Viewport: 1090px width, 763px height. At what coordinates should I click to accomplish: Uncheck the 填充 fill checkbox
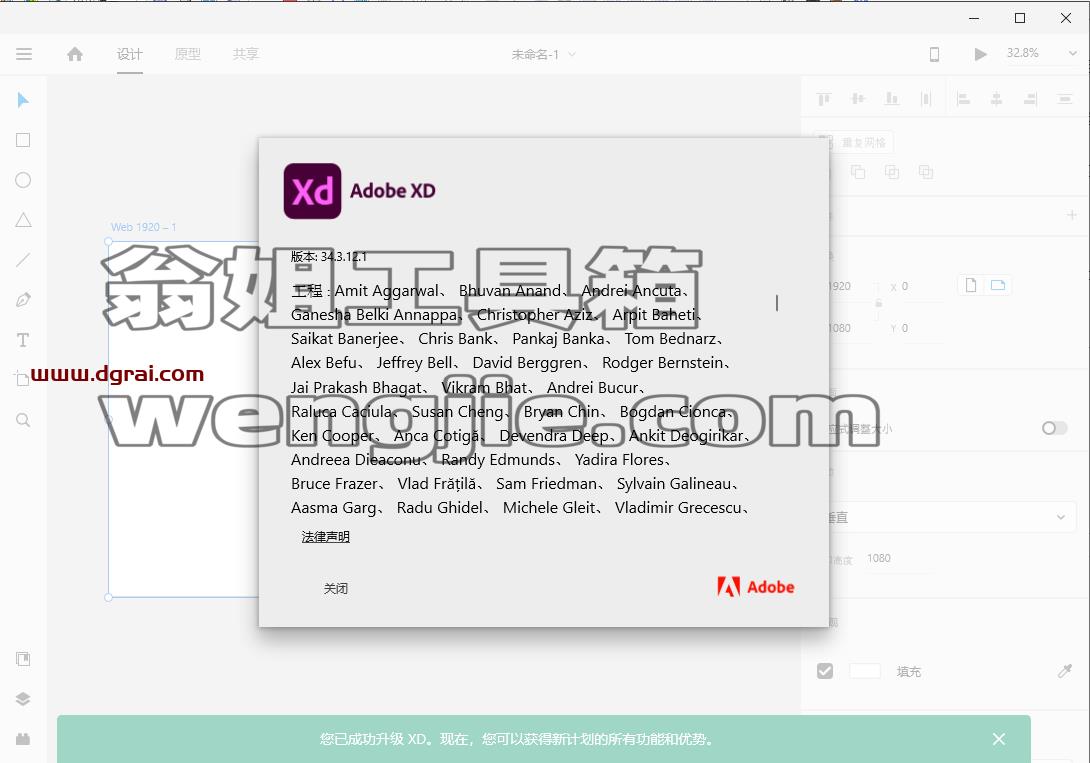(x=825, y=671)
